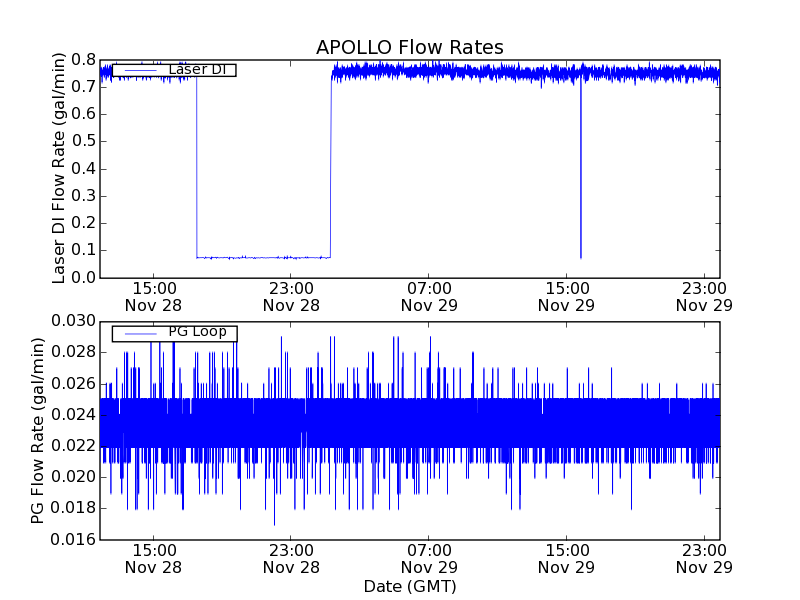The image size is (800, 600).
Task: Click the 'PG Flow Rate (gal/min)' axis label
Action: 37,431
